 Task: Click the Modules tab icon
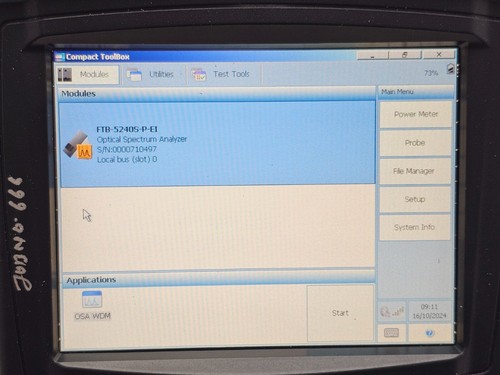coord(65,75)
